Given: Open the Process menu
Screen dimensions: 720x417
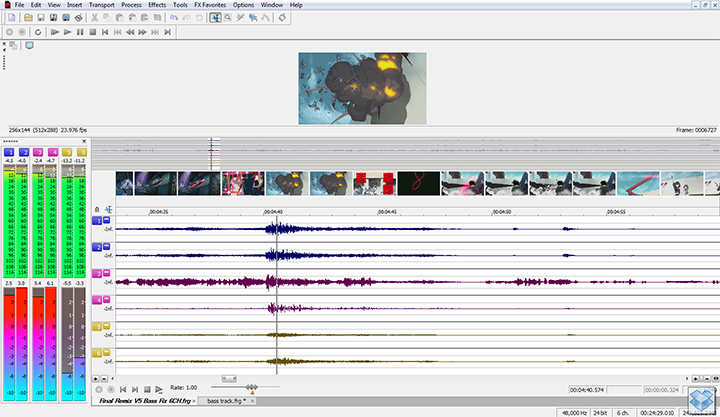Looking at the screenshot, I should (x=130, y=5).
